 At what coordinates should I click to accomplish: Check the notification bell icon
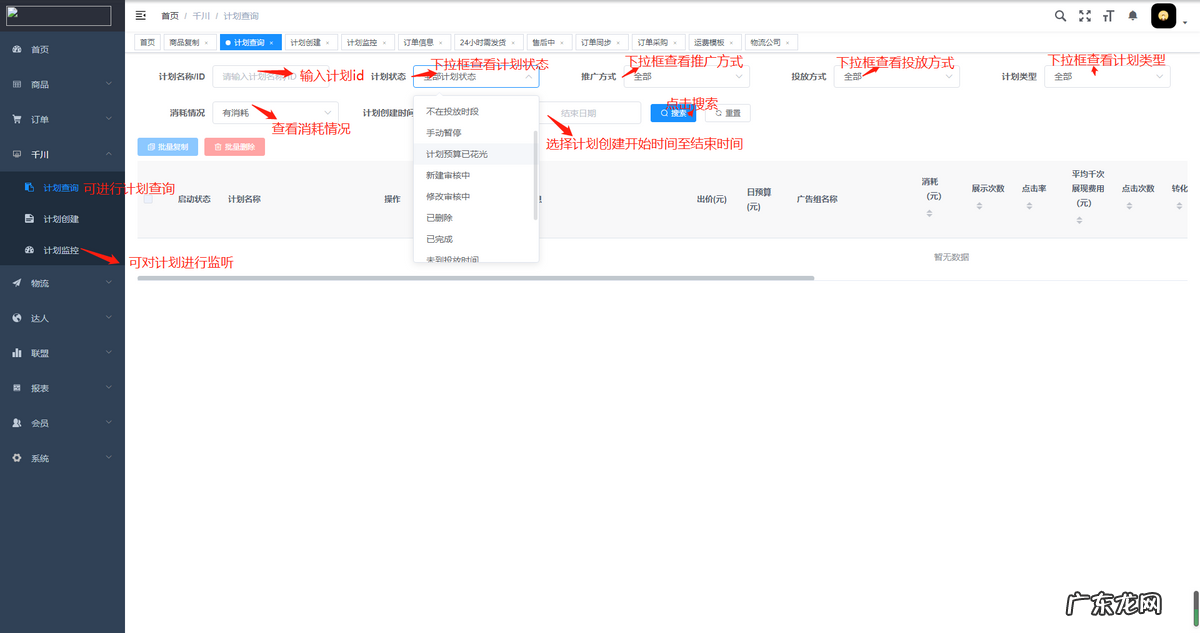(x=1134, y=16)
